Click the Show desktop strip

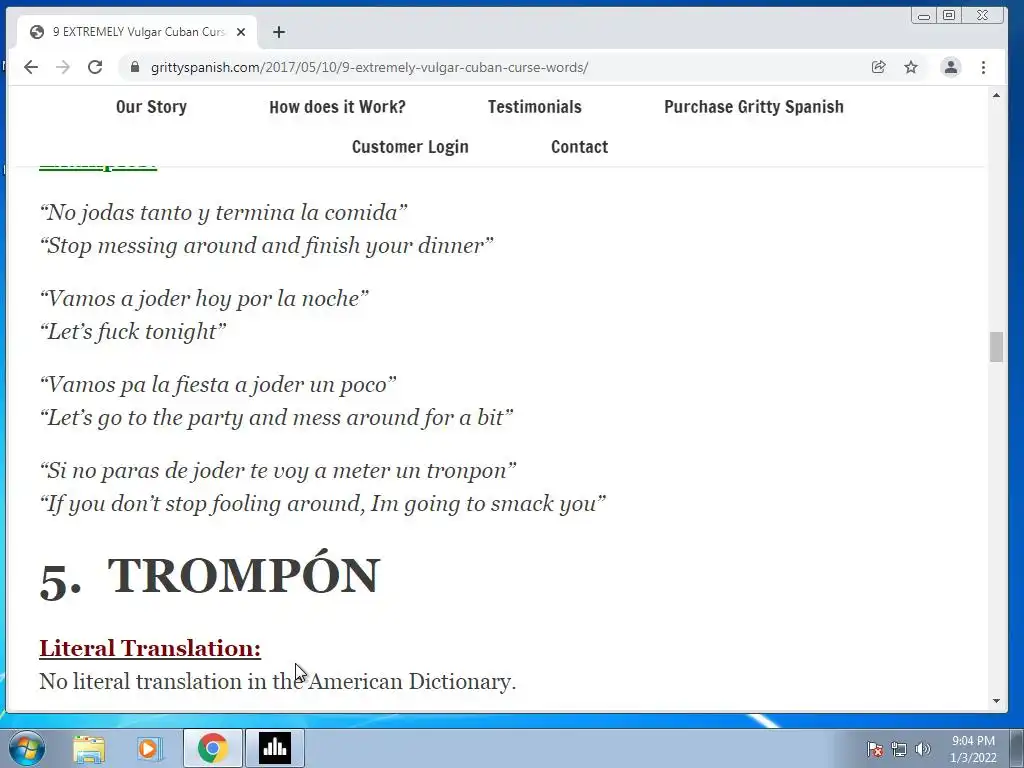click(1017, 748)
